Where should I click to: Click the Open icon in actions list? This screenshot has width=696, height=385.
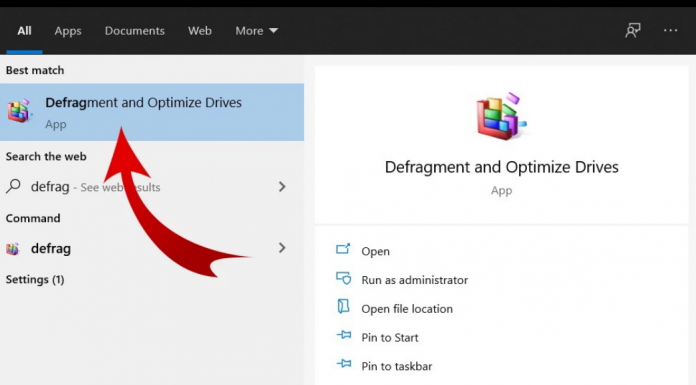343,249
